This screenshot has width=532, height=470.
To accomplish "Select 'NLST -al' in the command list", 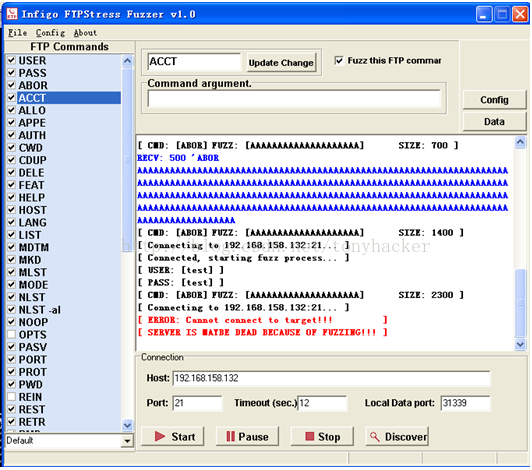I will coord(39,310).
